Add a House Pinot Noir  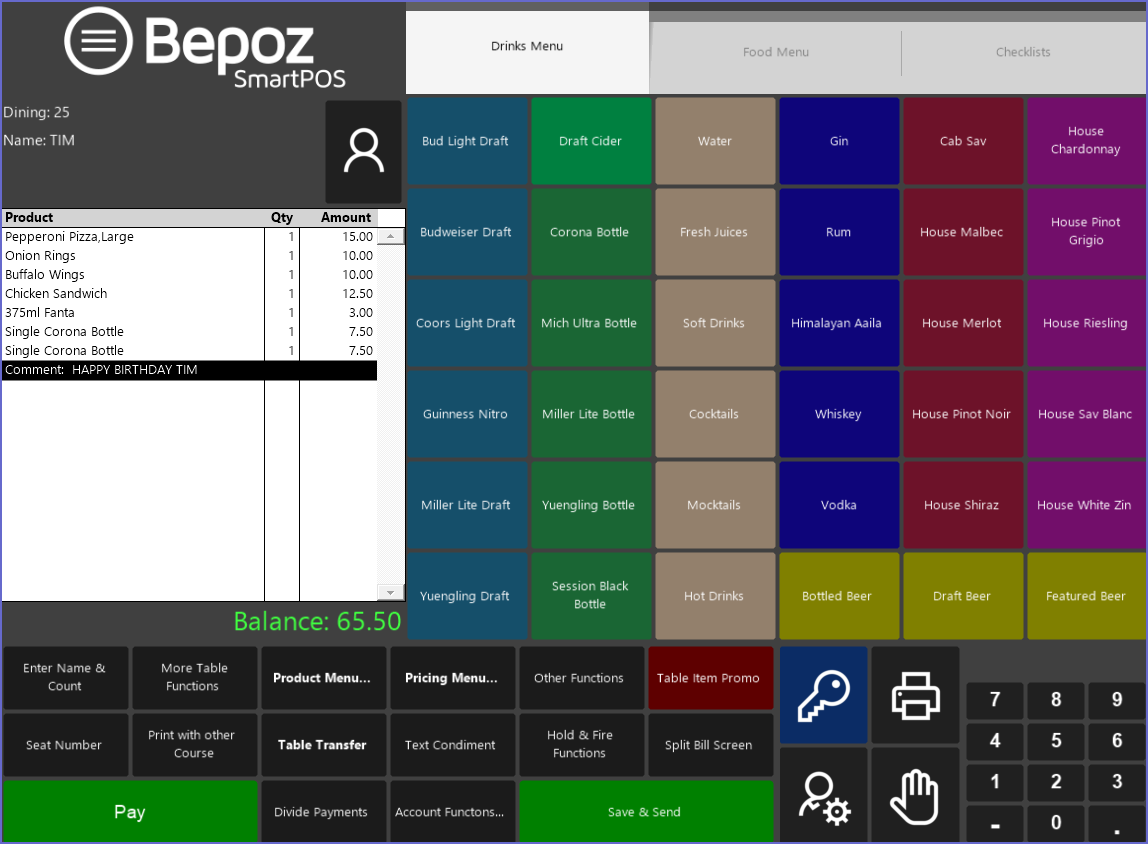(963, 414)
